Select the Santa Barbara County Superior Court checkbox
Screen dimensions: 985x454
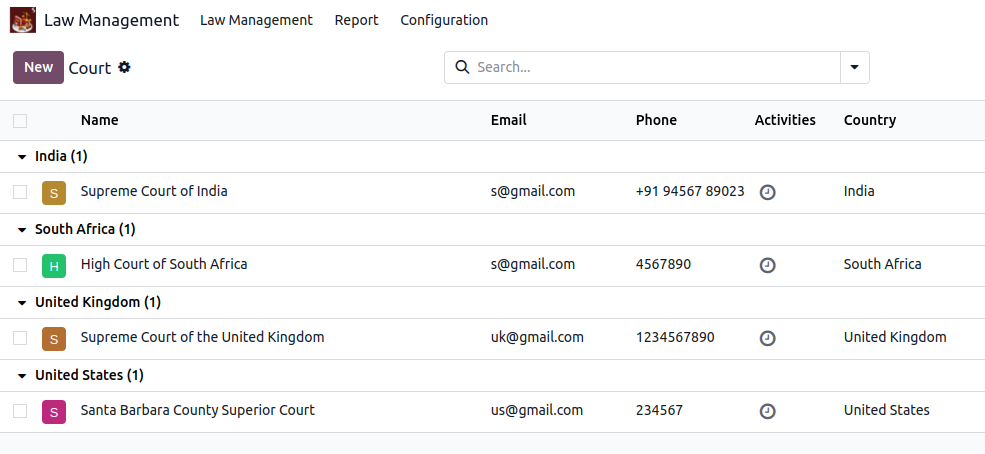(20, 411)
